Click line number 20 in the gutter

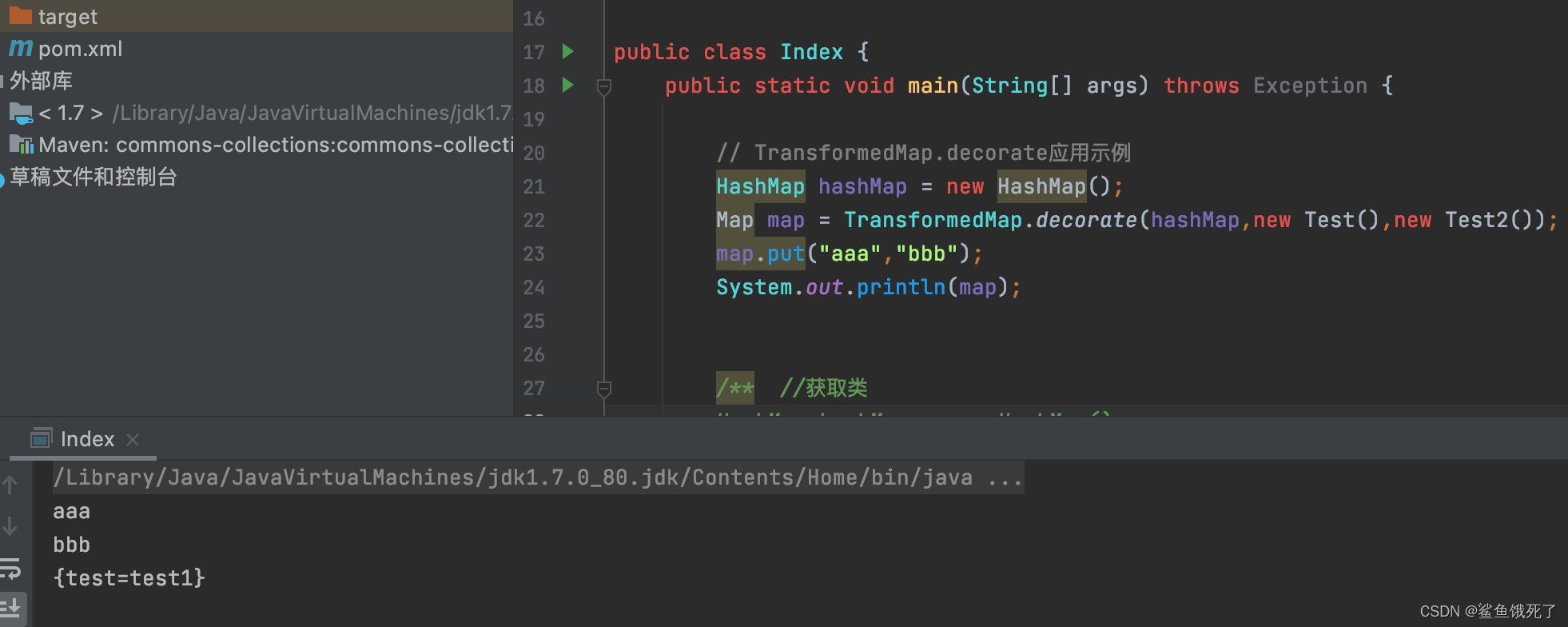(x=534, y=153)
